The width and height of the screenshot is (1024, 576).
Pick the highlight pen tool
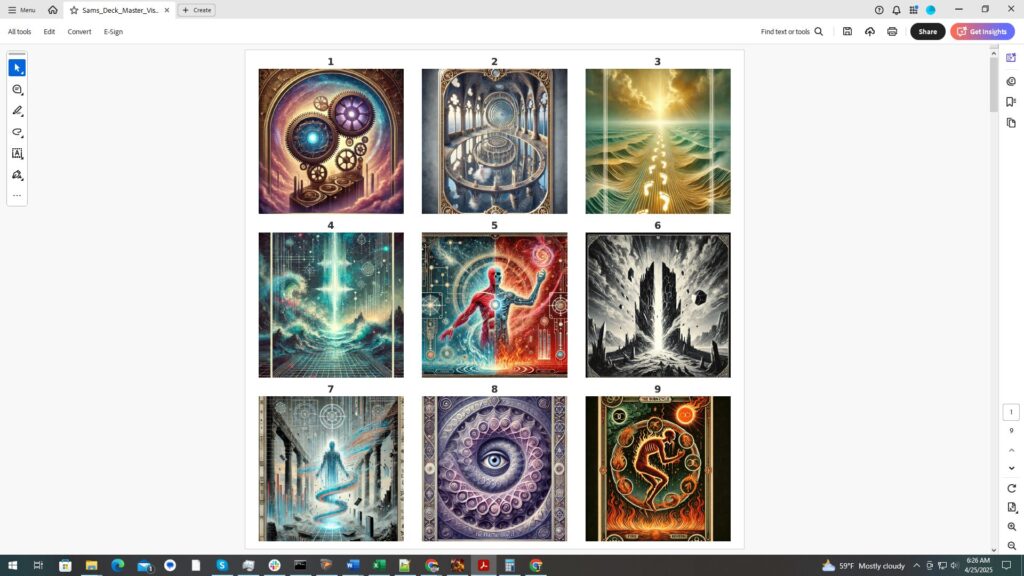click(x=17, y=111)
